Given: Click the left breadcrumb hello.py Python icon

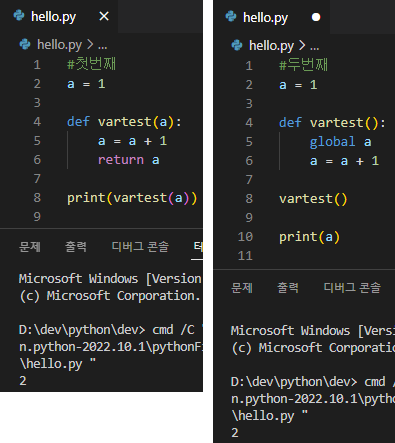Looking at the screenshot, I should coord(25,44).
